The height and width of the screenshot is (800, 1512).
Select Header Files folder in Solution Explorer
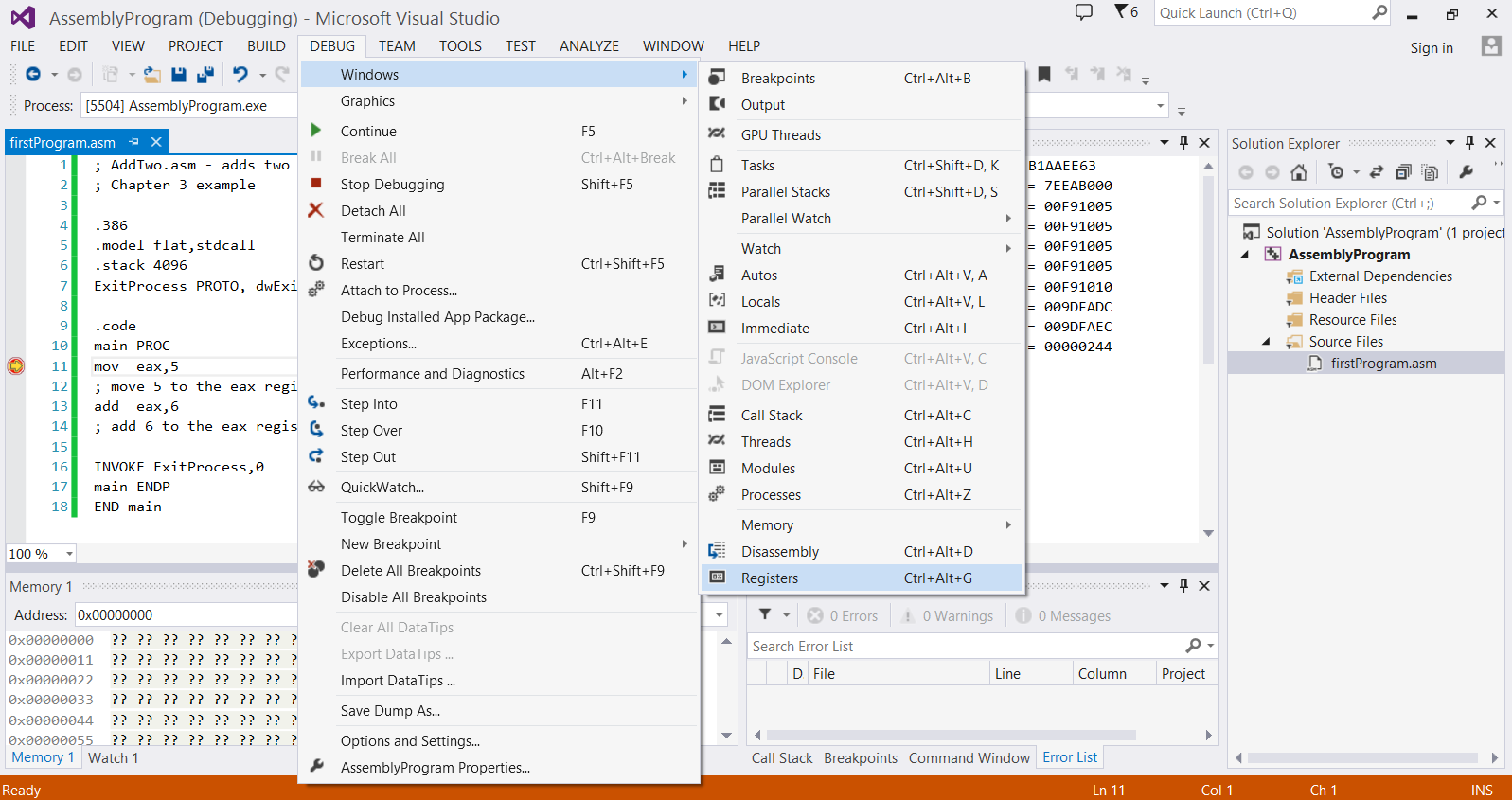tap(1347, 298)
